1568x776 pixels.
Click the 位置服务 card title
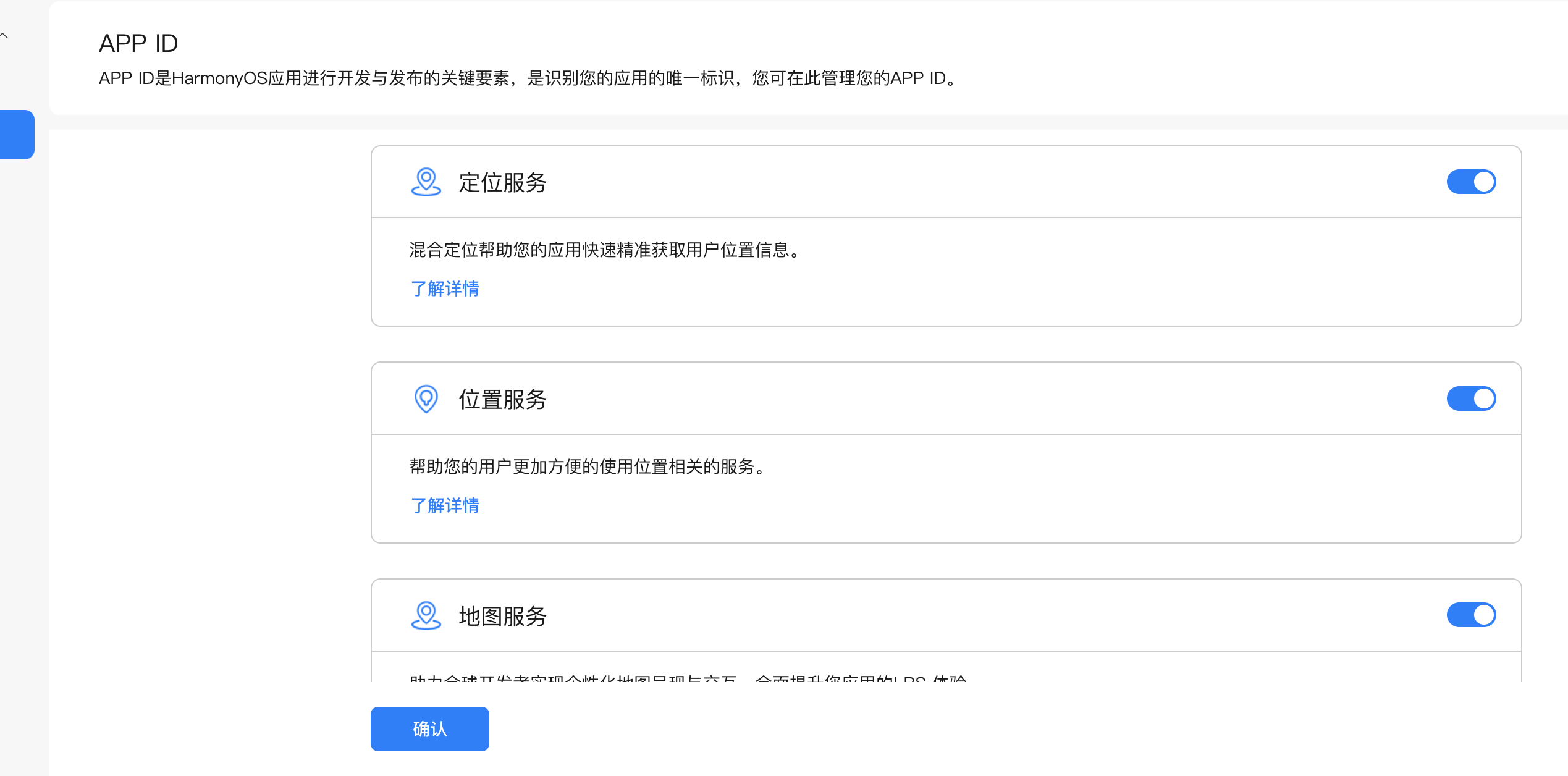click(x=502, y=400)
